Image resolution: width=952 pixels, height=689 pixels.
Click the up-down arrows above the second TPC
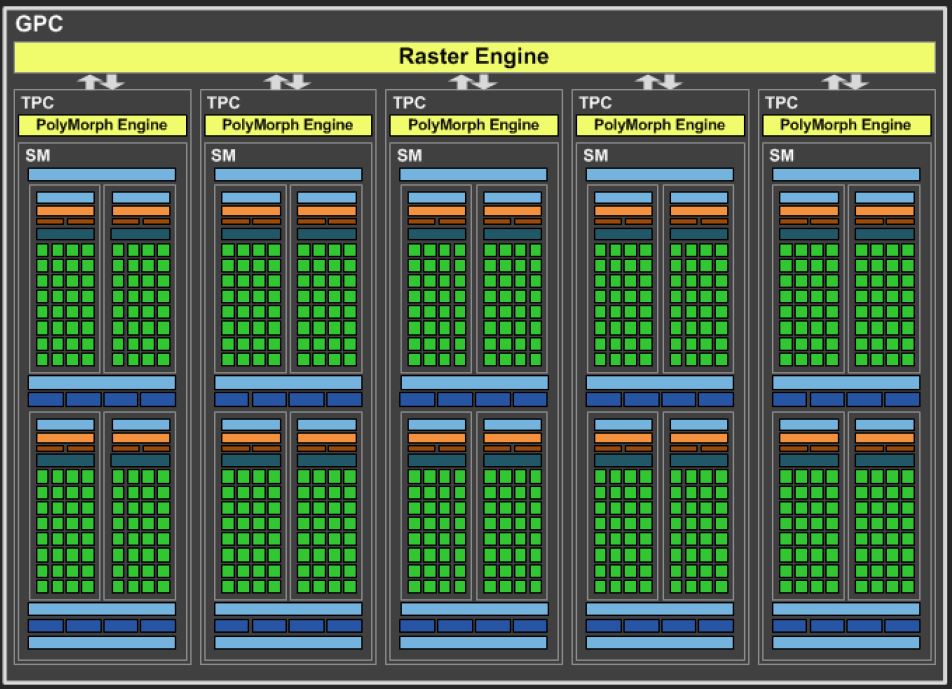(x=287, y=82)
